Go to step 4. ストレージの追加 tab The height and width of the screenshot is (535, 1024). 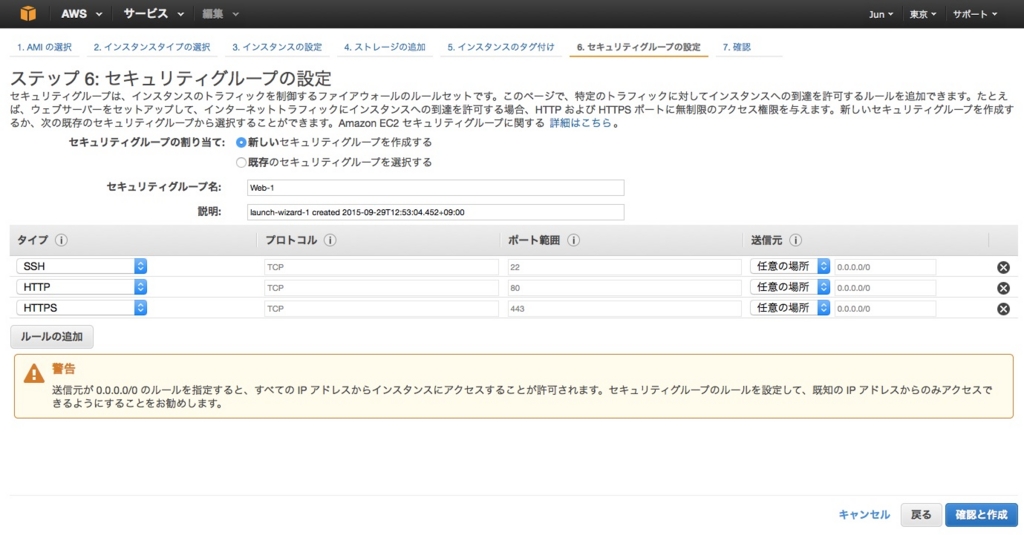[x=385, y=47]
